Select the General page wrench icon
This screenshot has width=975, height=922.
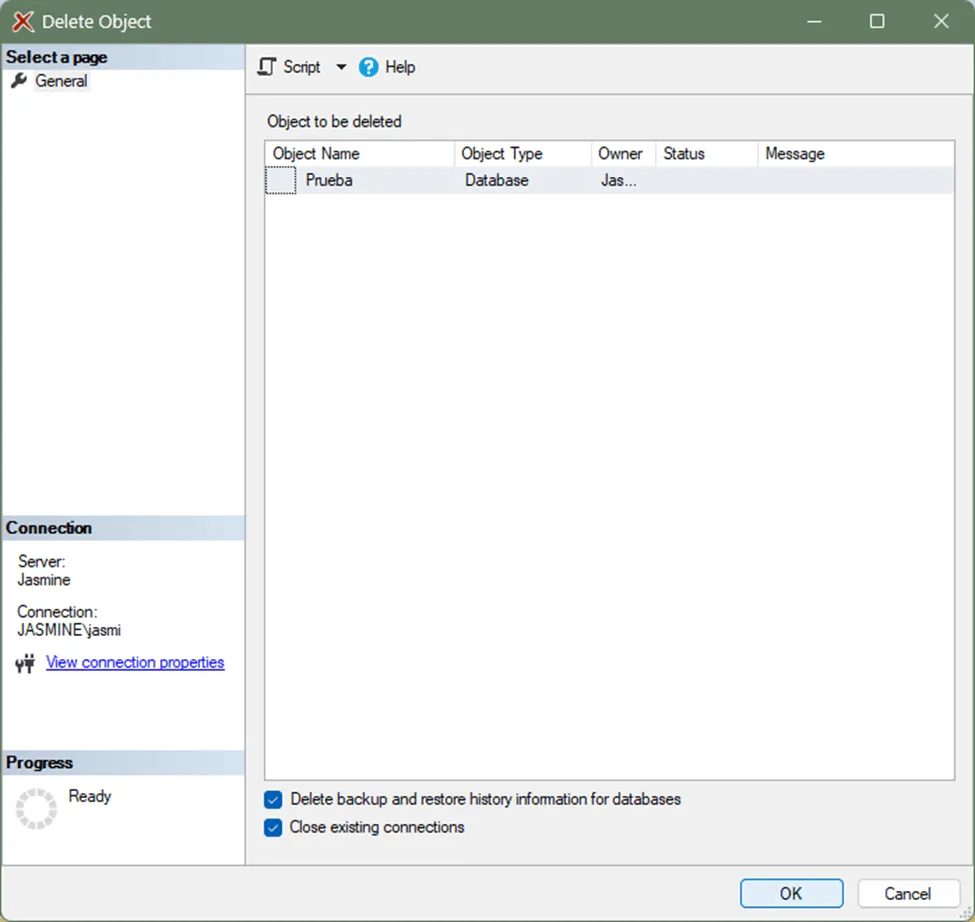[19, 81]
